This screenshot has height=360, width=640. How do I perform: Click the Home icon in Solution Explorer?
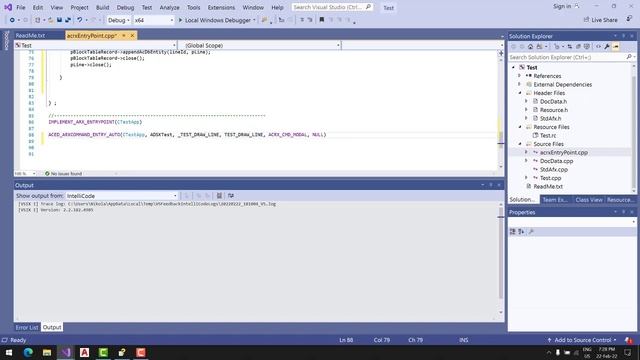pyautogui.click(x=530, y=47)
